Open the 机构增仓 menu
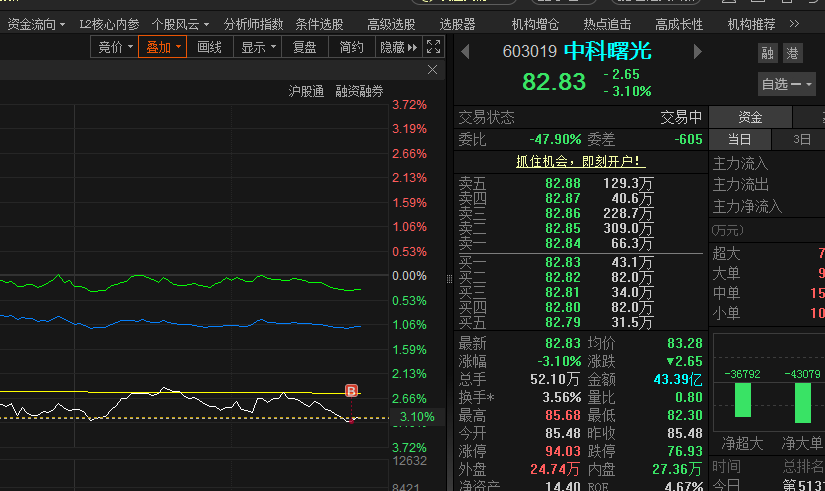825x491 pixels. 535,24
